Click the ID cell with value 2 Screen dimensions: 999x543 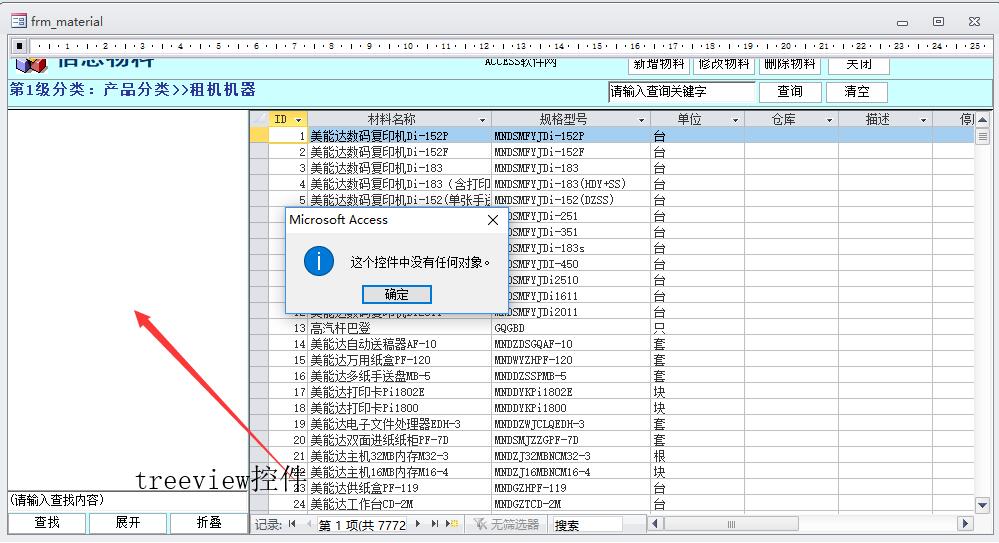coord(289,152)
